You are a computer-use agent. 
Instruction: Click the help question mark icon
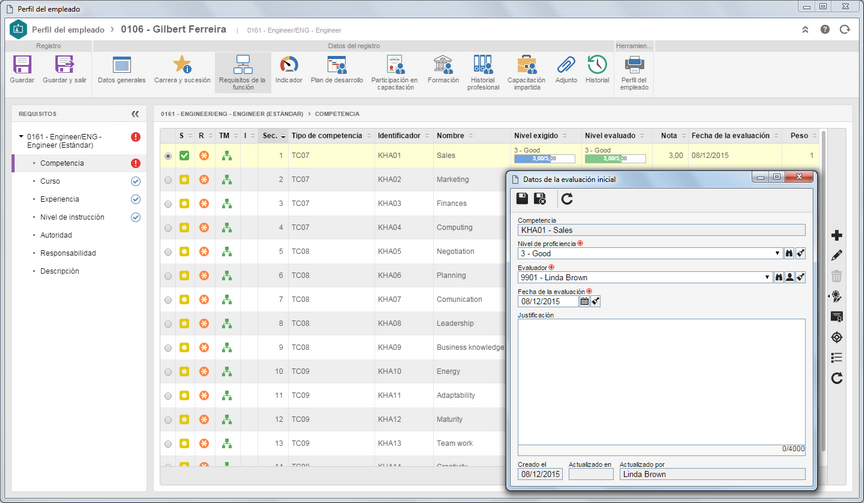[x=825, y=30]
